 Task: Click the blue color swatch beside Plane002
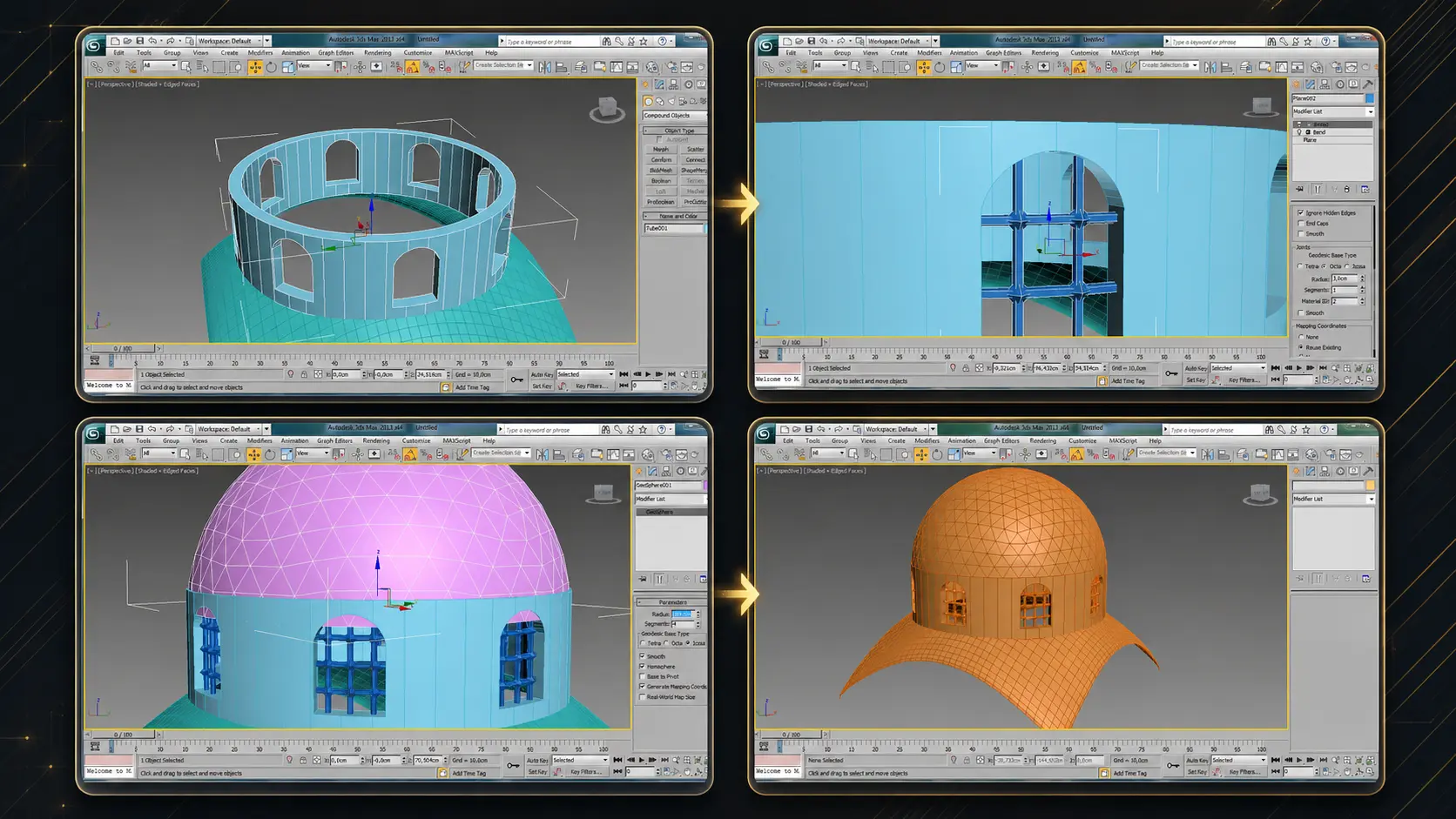click(1370, 98)
